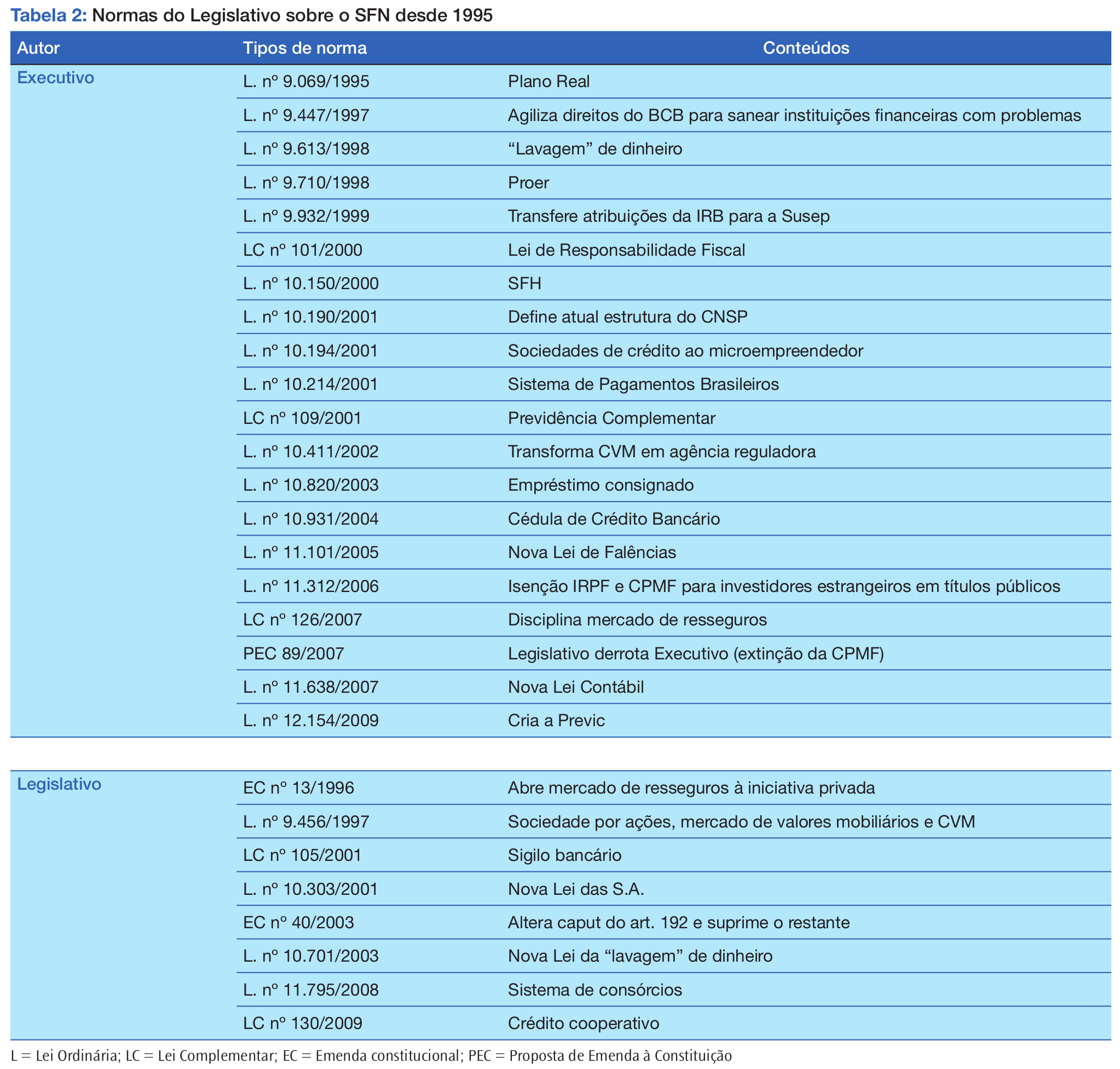Click LC nº 130/2009 law cell

pos(303,1023)
